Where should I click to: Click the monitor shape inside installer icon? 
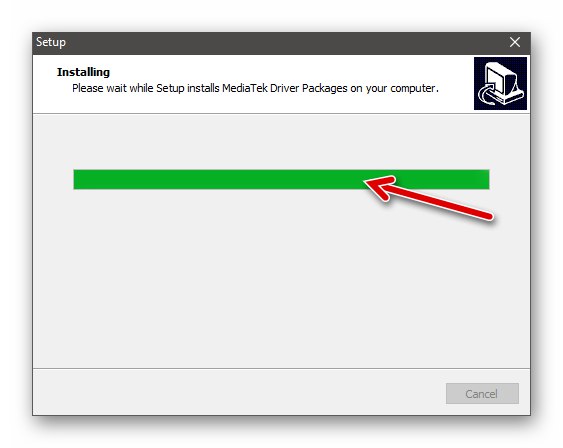[x=504, y=80]
